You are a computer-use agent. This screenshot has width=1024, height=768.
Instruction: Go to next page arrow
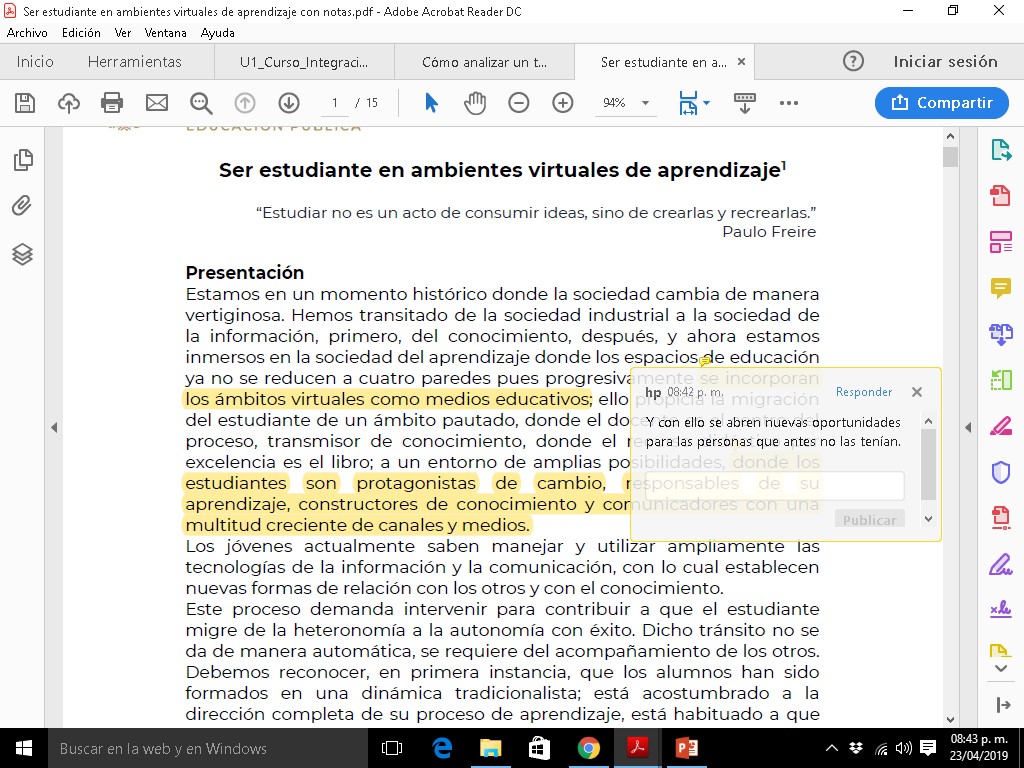pyautogui.click(x=289, y=103)
